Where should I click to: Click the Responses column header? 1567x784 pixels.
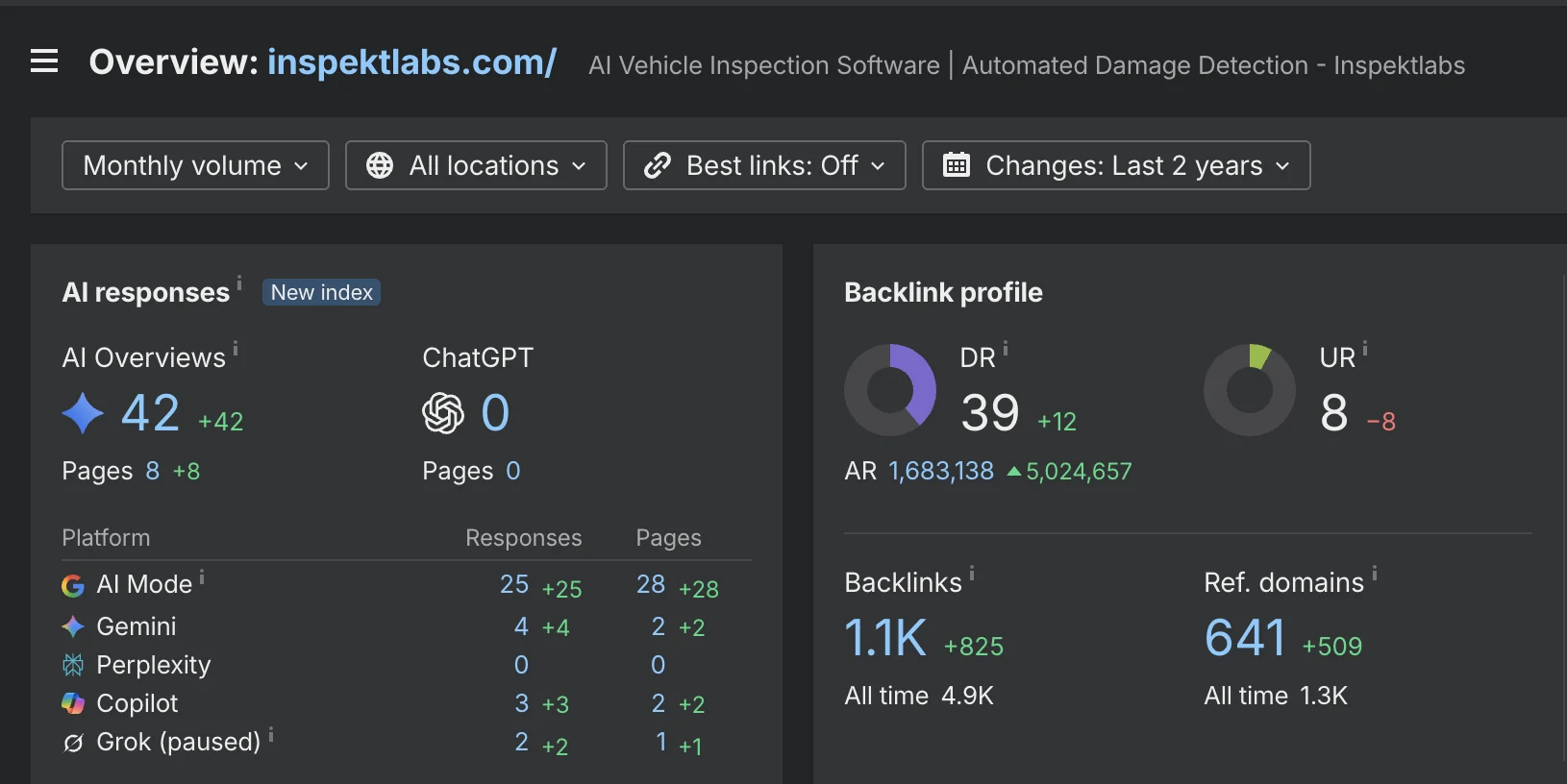524,538
